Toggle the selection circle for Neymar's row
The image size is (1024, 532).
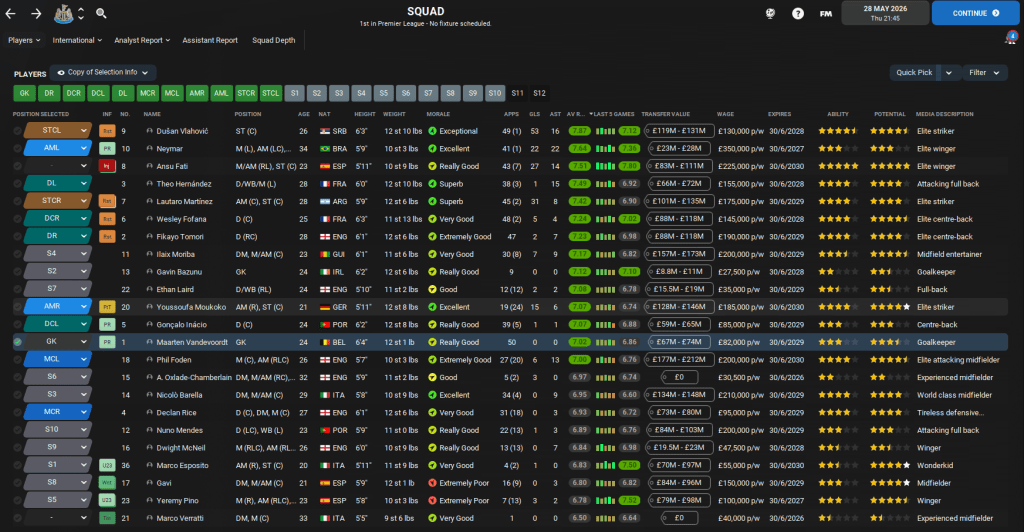coord(18,148)
